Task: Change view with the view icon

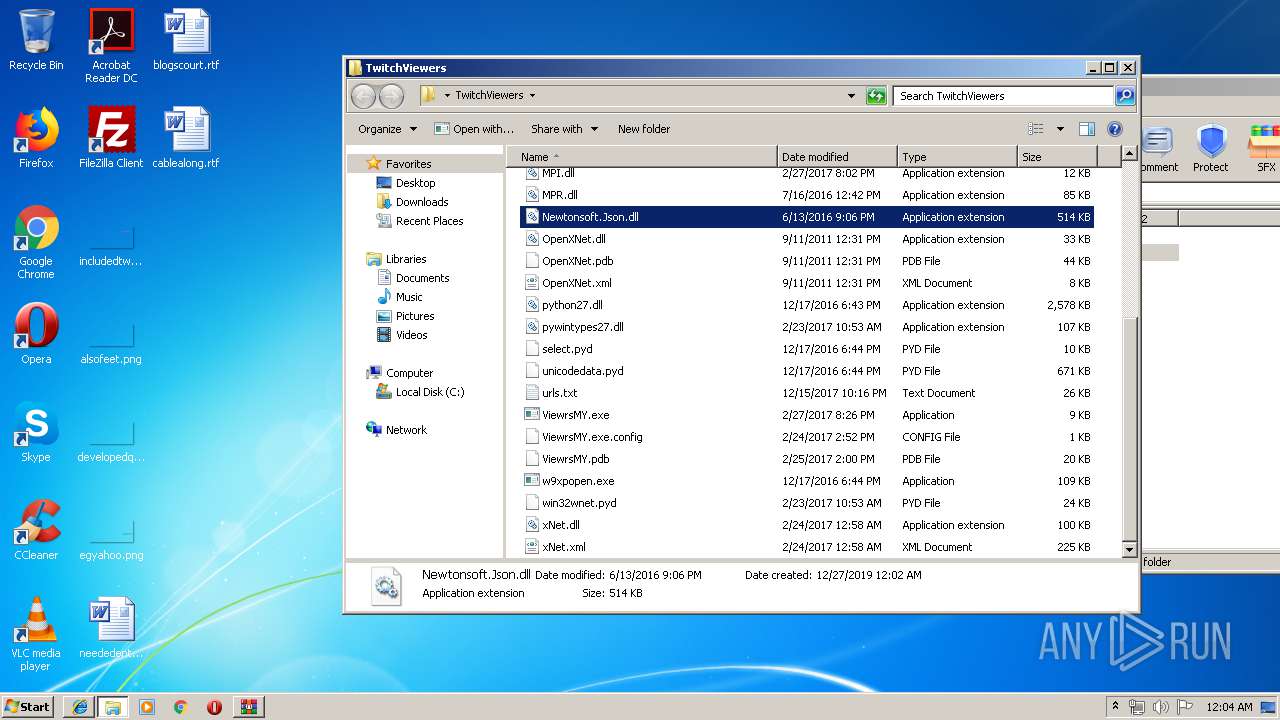Action: click(x=1036, y=129)
